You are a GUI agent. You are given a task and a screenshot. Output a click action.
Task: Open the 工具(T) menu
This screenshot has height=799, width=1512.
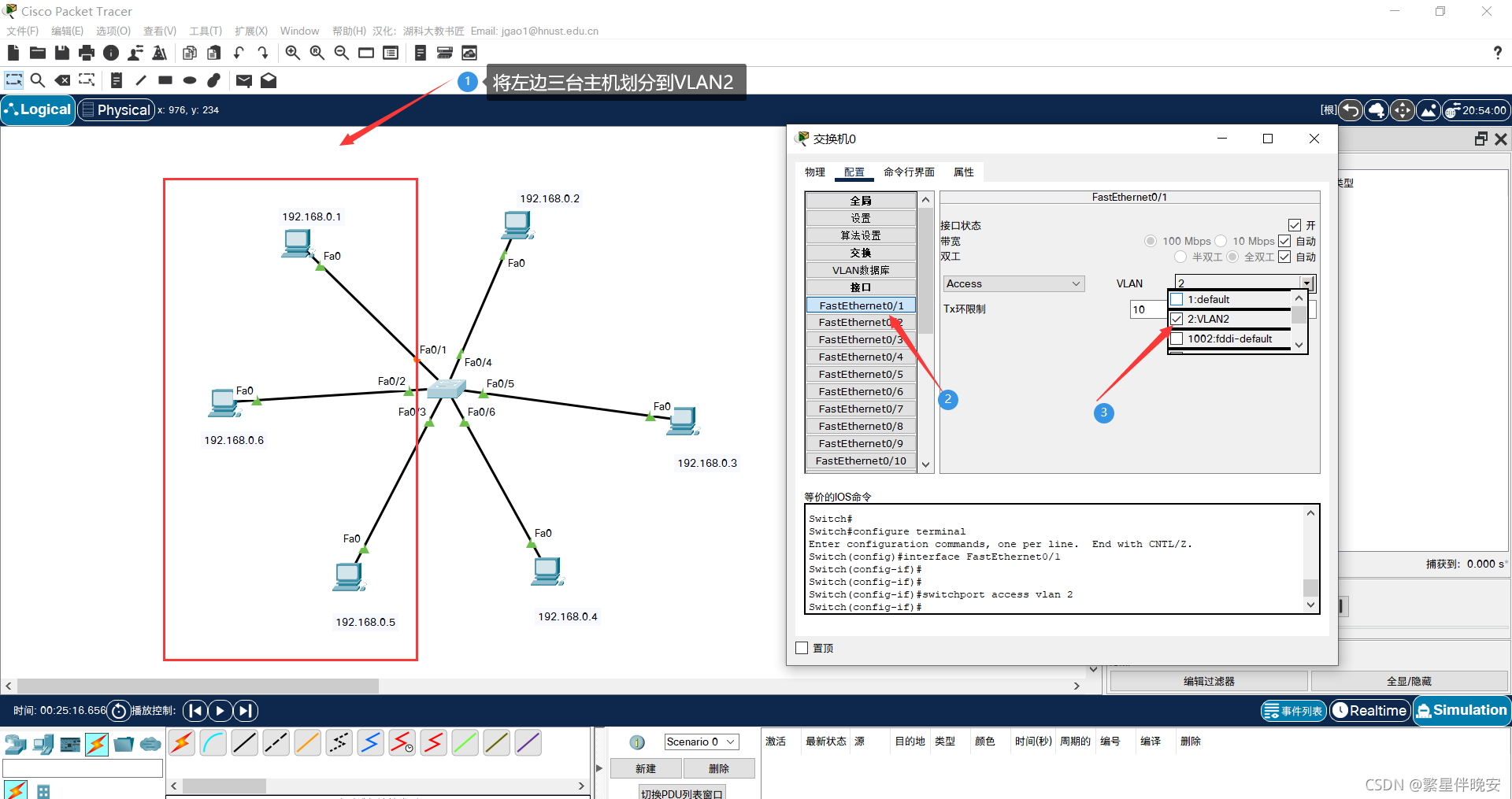206,31
